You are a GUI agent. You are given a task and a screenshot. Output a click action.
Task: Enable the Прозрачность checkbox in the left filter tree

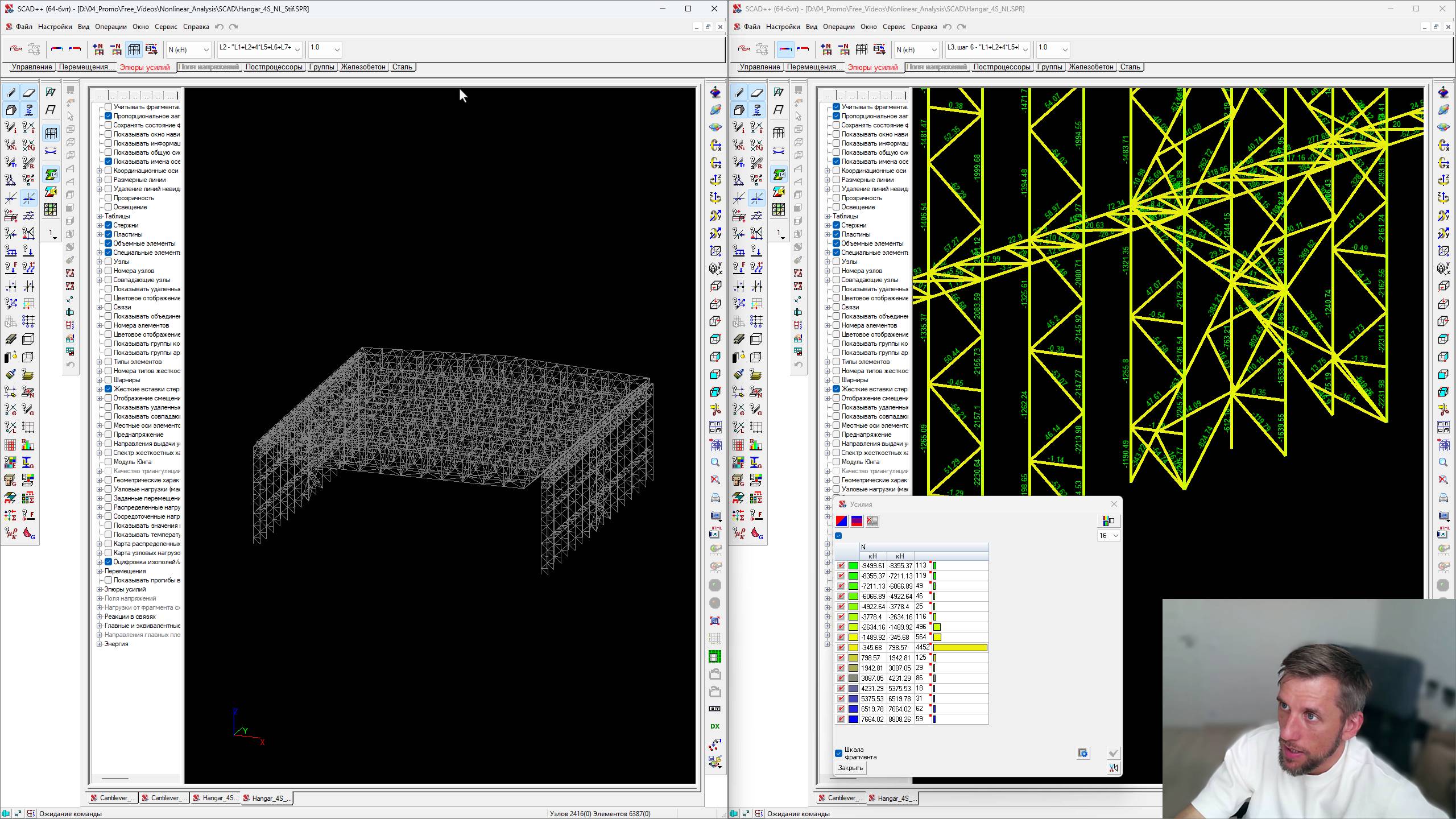point(108,198)
